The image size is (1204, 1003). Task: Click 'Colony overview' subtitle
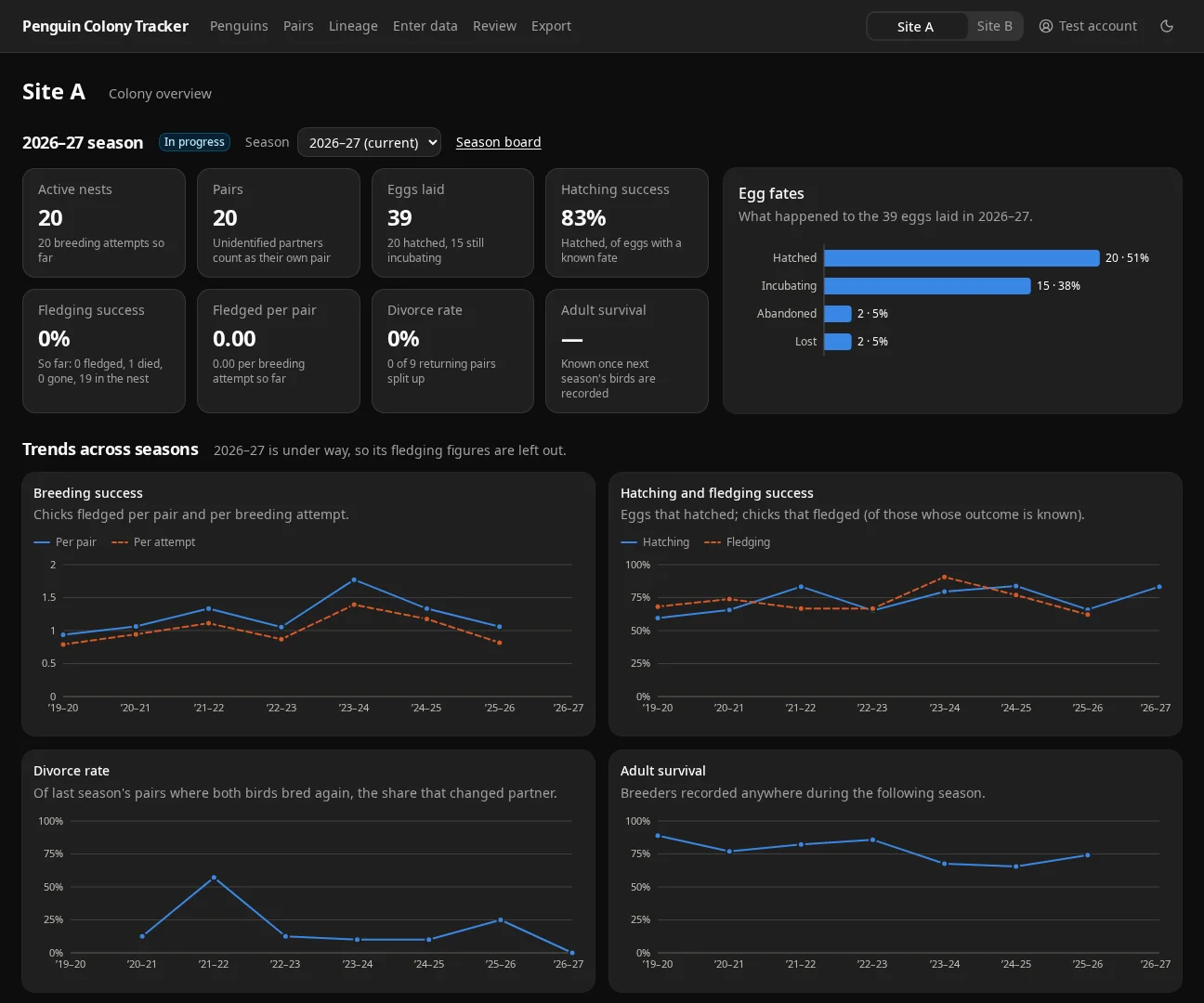pyautogui.click(x=160, y=94)
